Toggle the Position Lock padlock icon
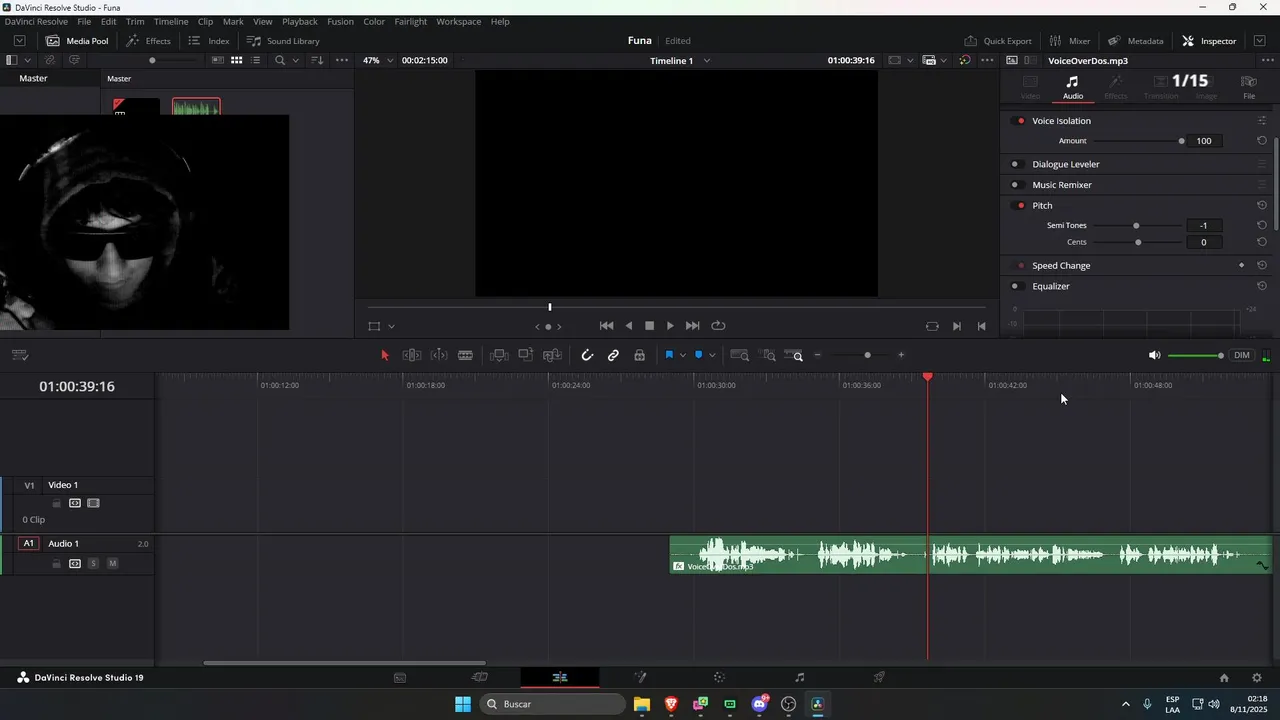The width and height of the screenshot is (1280, 720). (x=639, y=355)
